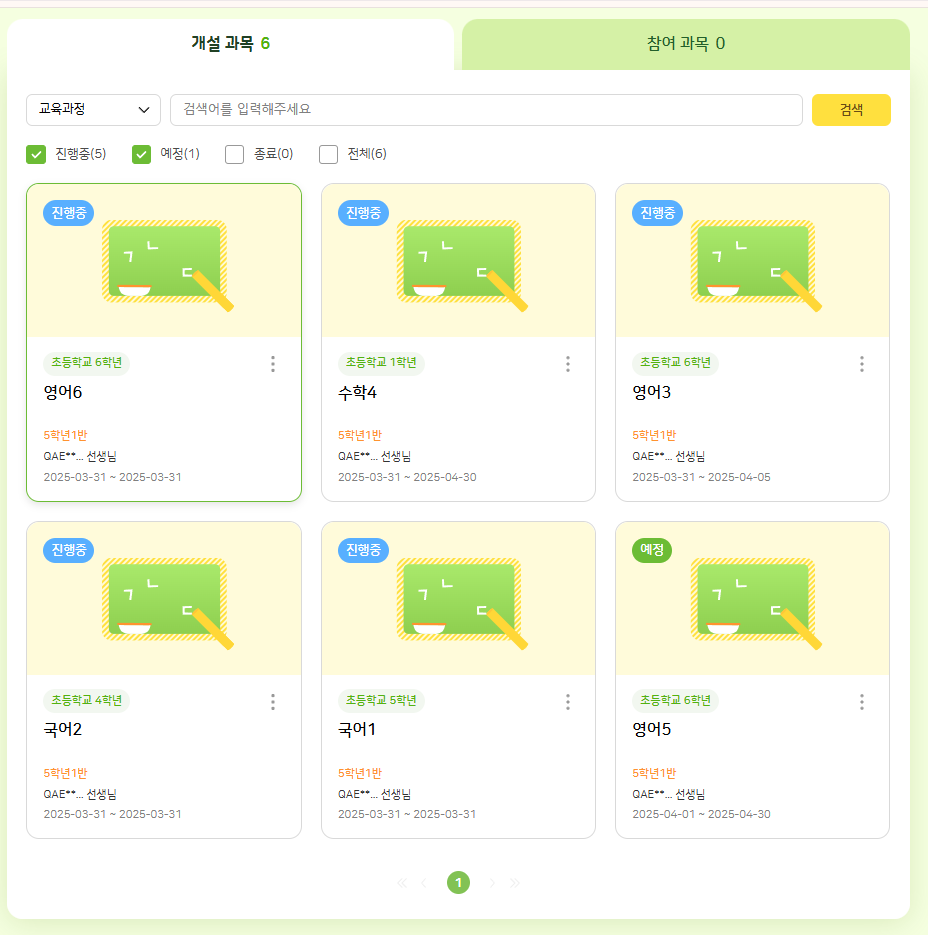This screenshot has height=935, width=928.
Task: Select page 1 in pagination
Action: point(458,883)
